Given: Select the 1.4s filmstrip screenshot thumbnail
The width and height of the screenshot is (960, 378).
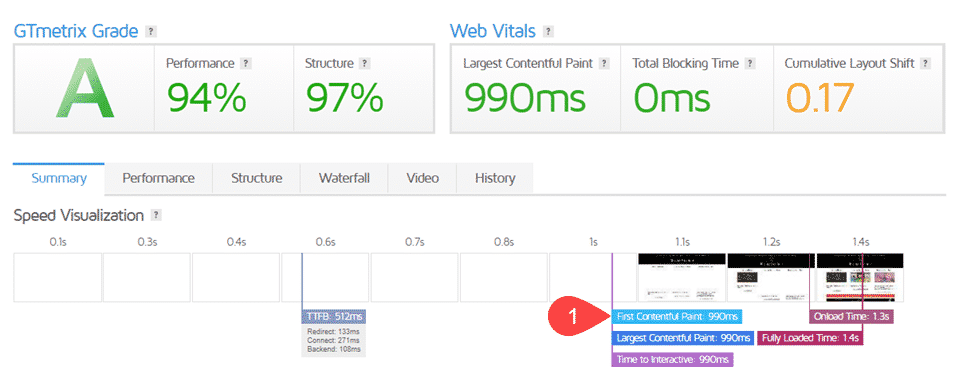Looking at the screenshot, I should (860, 278).
